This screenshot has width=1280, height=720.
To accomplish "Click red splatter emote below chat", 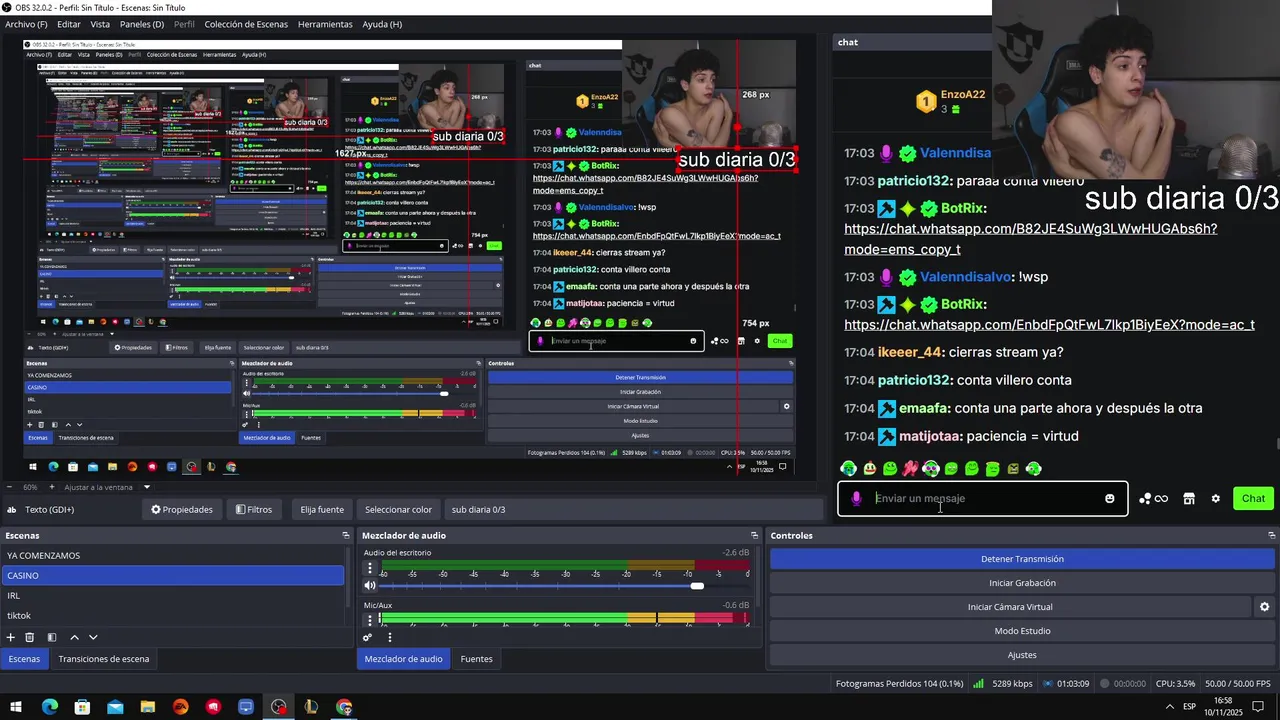I will (910, 469).
